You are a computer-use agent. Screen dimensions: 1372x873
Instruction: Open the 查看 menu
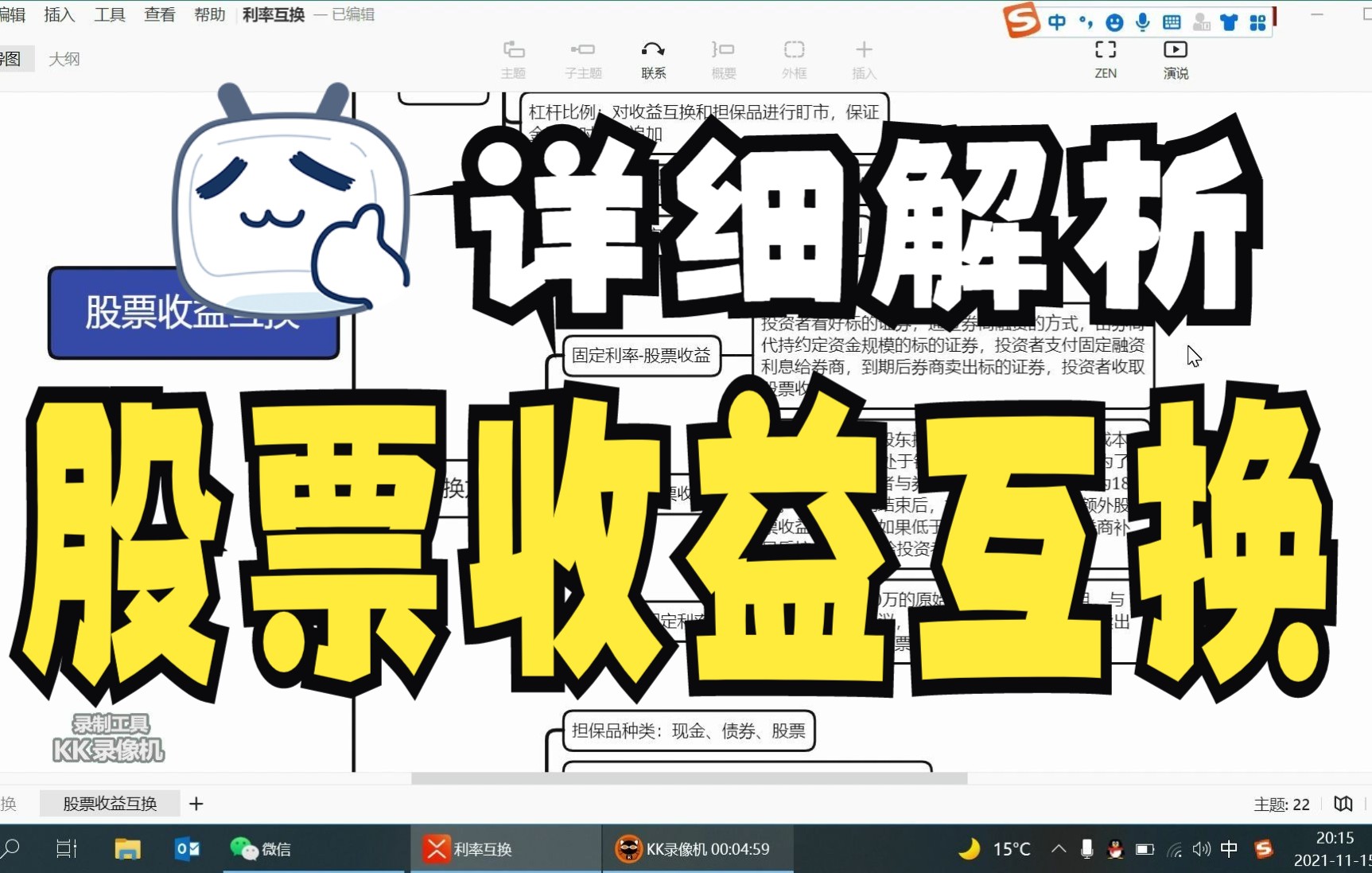[x=159, y=14]
